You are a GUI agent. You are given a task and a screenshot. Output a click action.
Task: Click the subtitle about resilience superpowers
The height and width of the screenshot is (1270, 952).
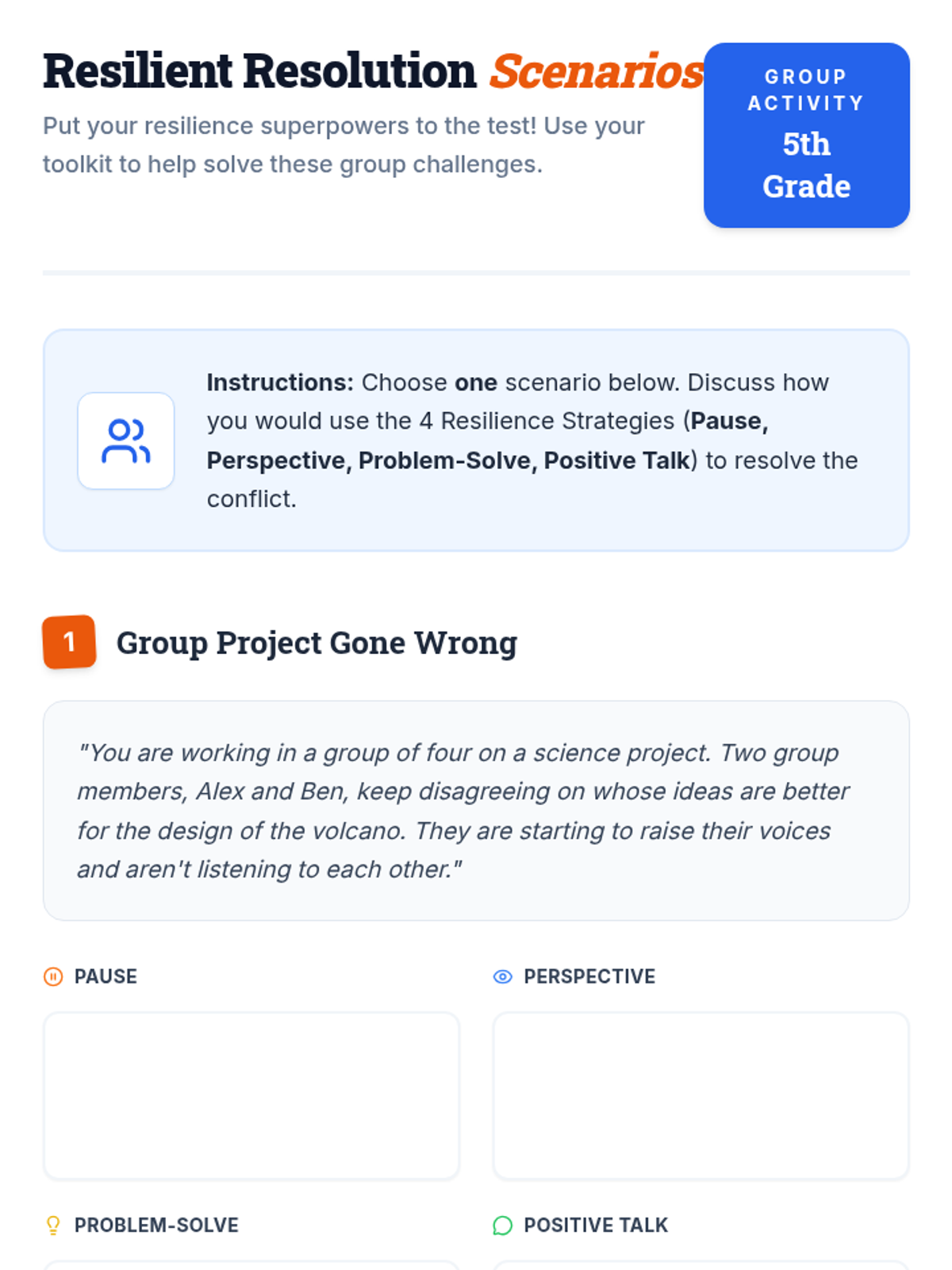pyautogui.click(x=344, y=144)
